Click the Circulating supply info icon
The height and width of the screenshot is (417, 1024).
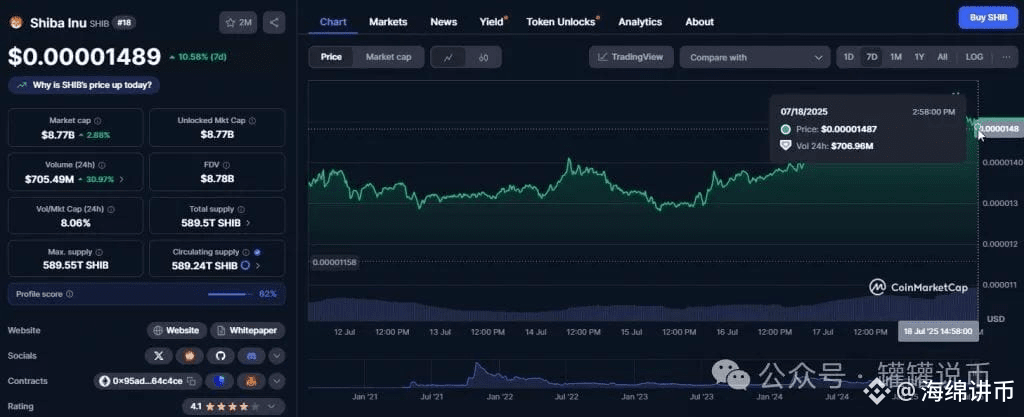pyautogui.click(x=246, y=252)
